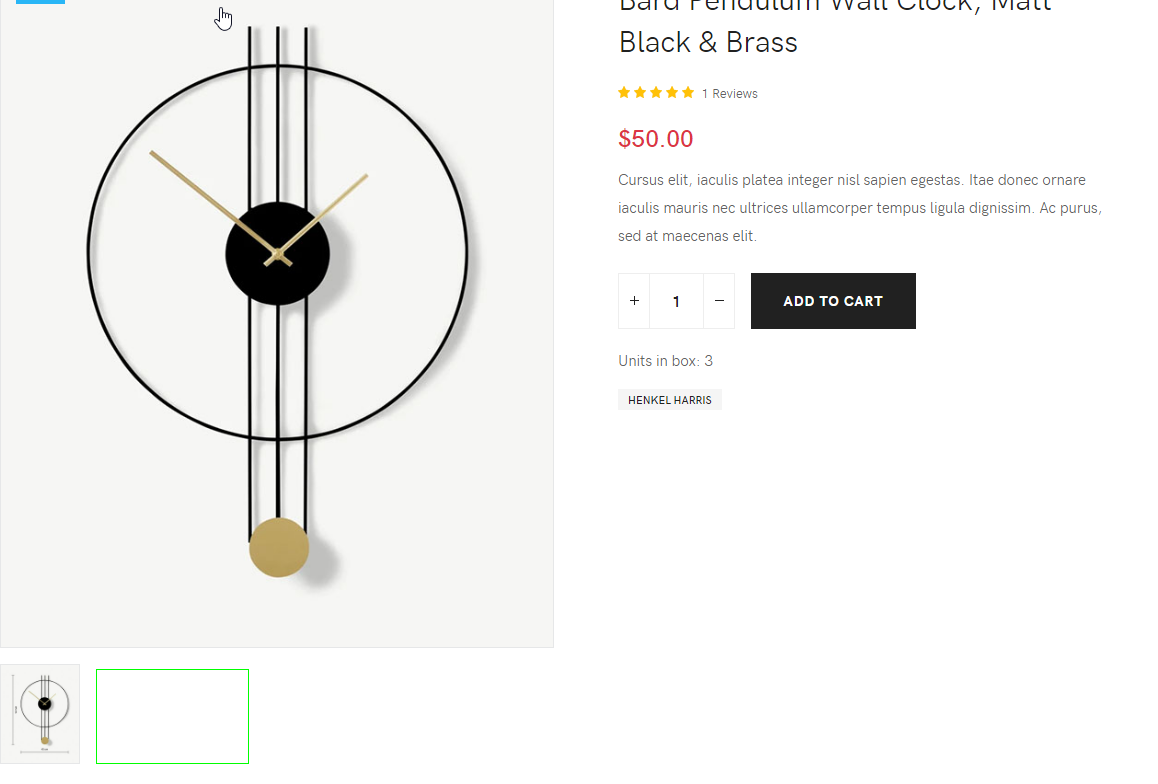Click the blue badge above the product image
The width and height of the screenshot is (1158, 784).
(41, 2)
